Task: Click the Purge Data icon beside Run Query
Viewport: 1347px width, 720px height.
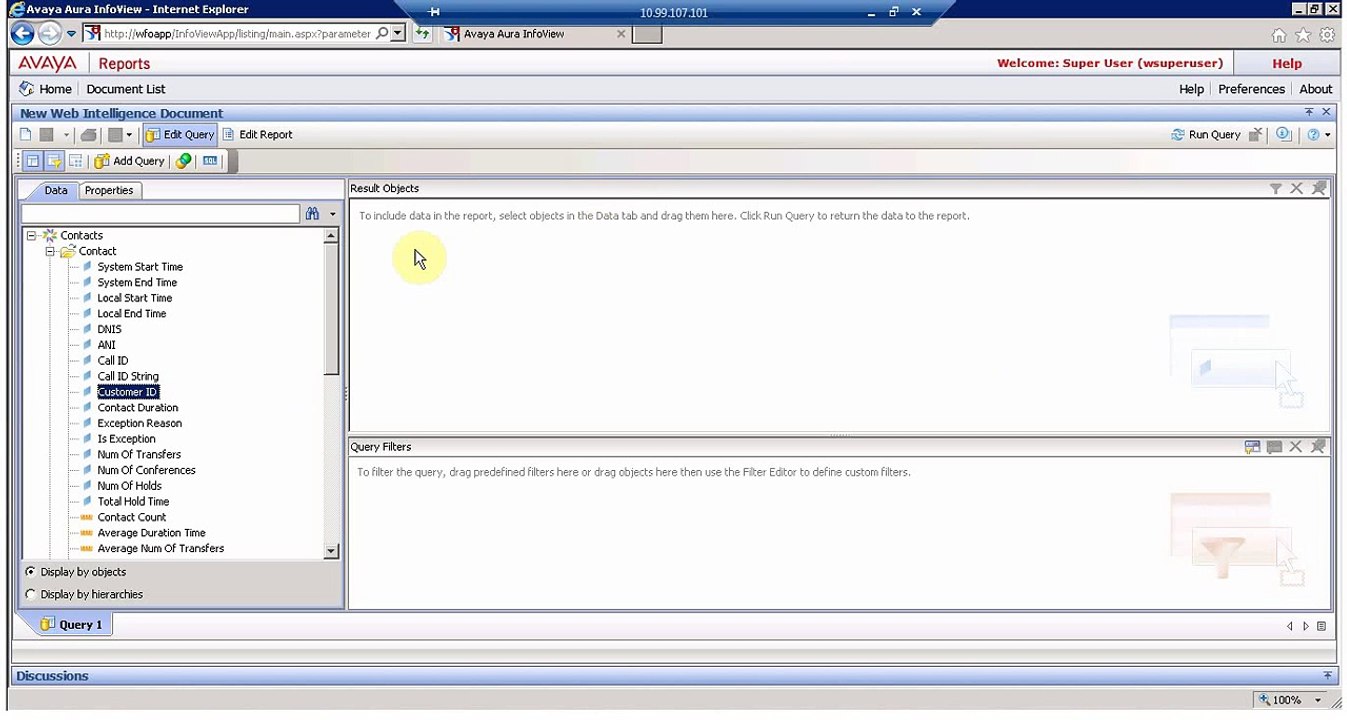Action: point(1256,135)
